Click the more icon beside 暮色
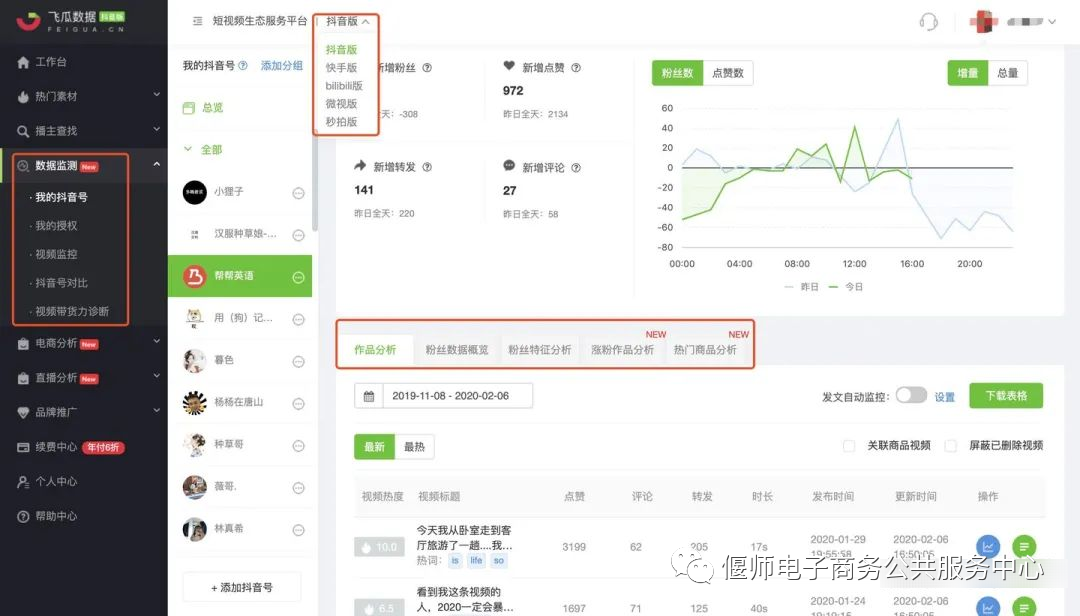 click(x=298, y=361)
